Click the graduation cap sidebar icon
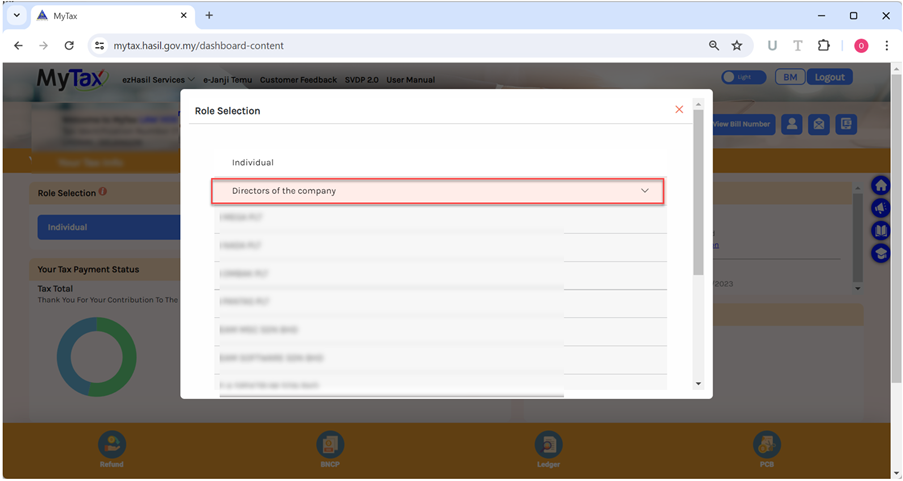 point(881,253)
